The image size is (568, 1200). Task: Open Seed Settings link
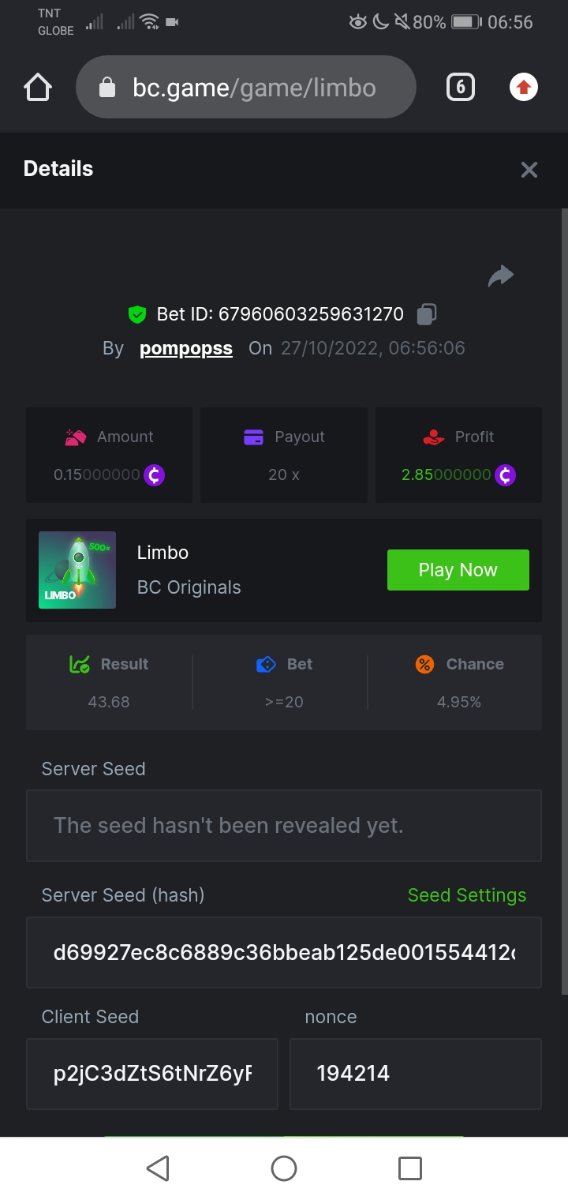467,895
